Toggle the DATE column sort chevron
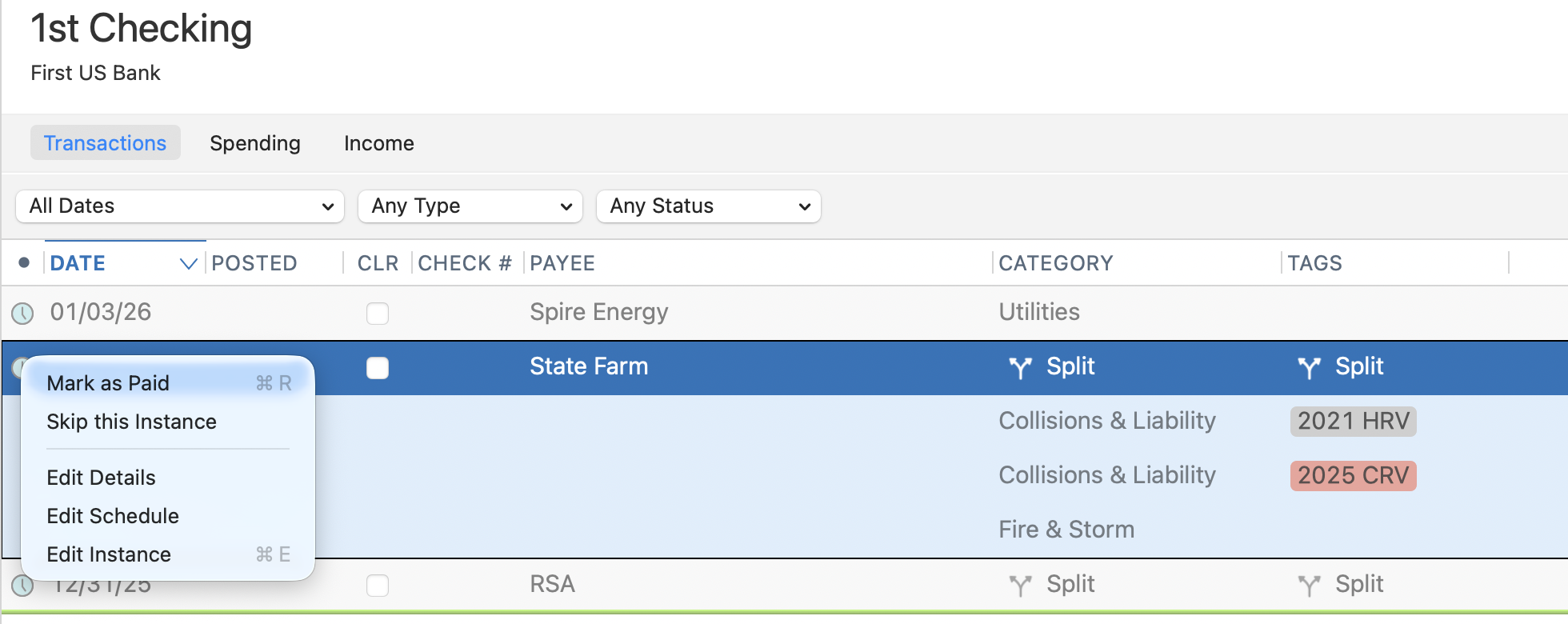This screenshot has width=1568, height=624. coord(188,263)
